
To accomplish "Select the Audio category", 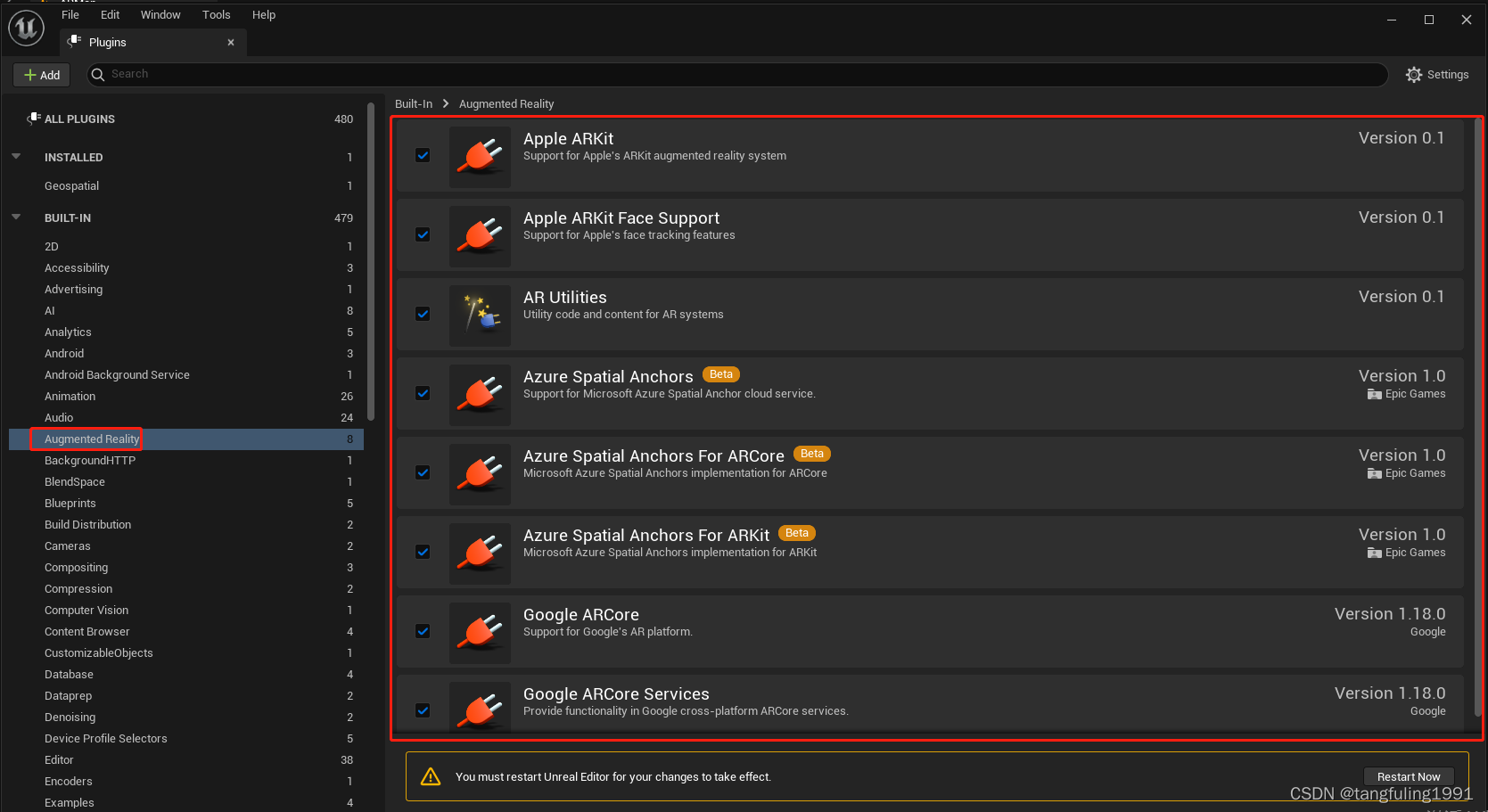I will (x=186, y=417).
